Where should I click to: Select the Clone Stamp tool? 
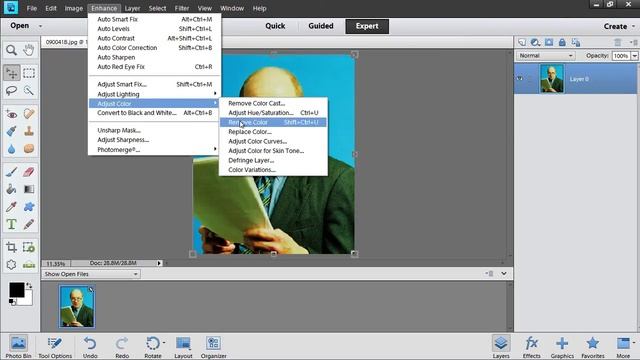(29, 131)
